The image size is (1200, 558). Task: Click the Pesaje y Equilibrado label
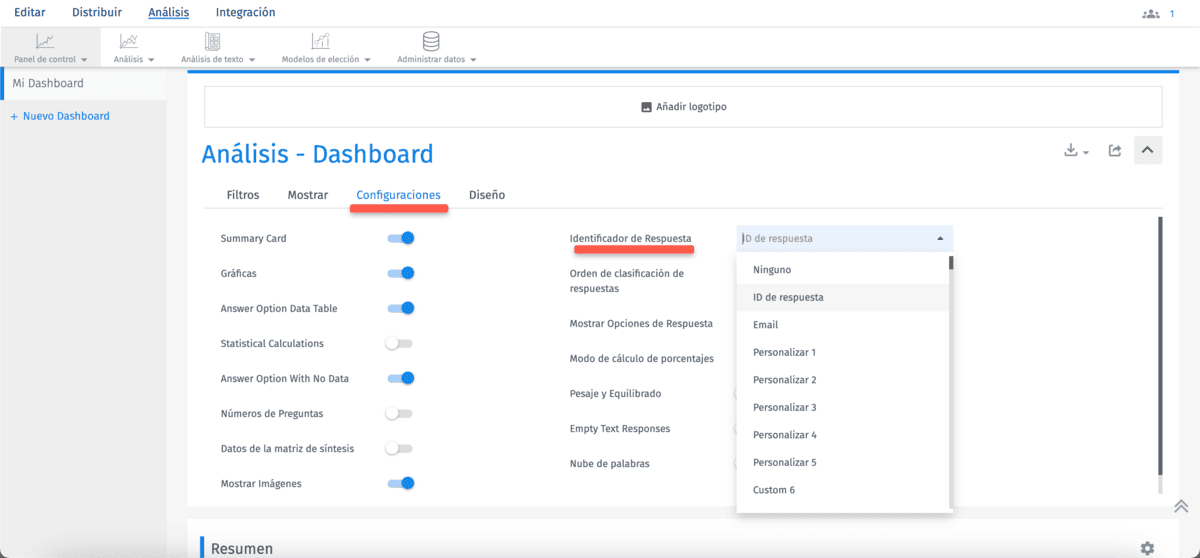[x=615, y=394]
